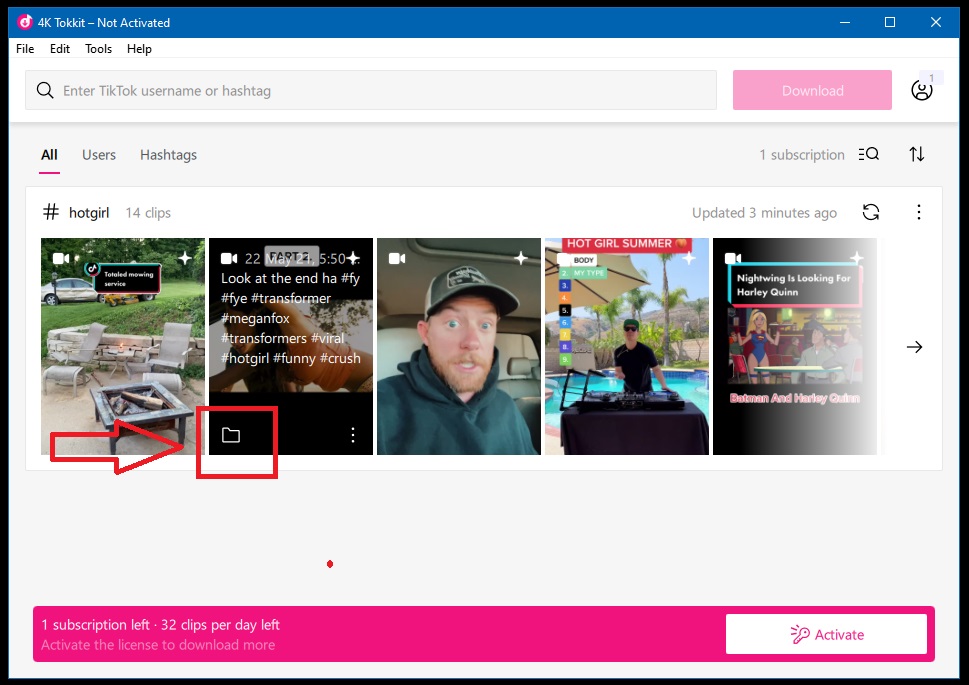Screen dimensions: 969x685
Task: Click the Download button
Action: tap(811, 89)
